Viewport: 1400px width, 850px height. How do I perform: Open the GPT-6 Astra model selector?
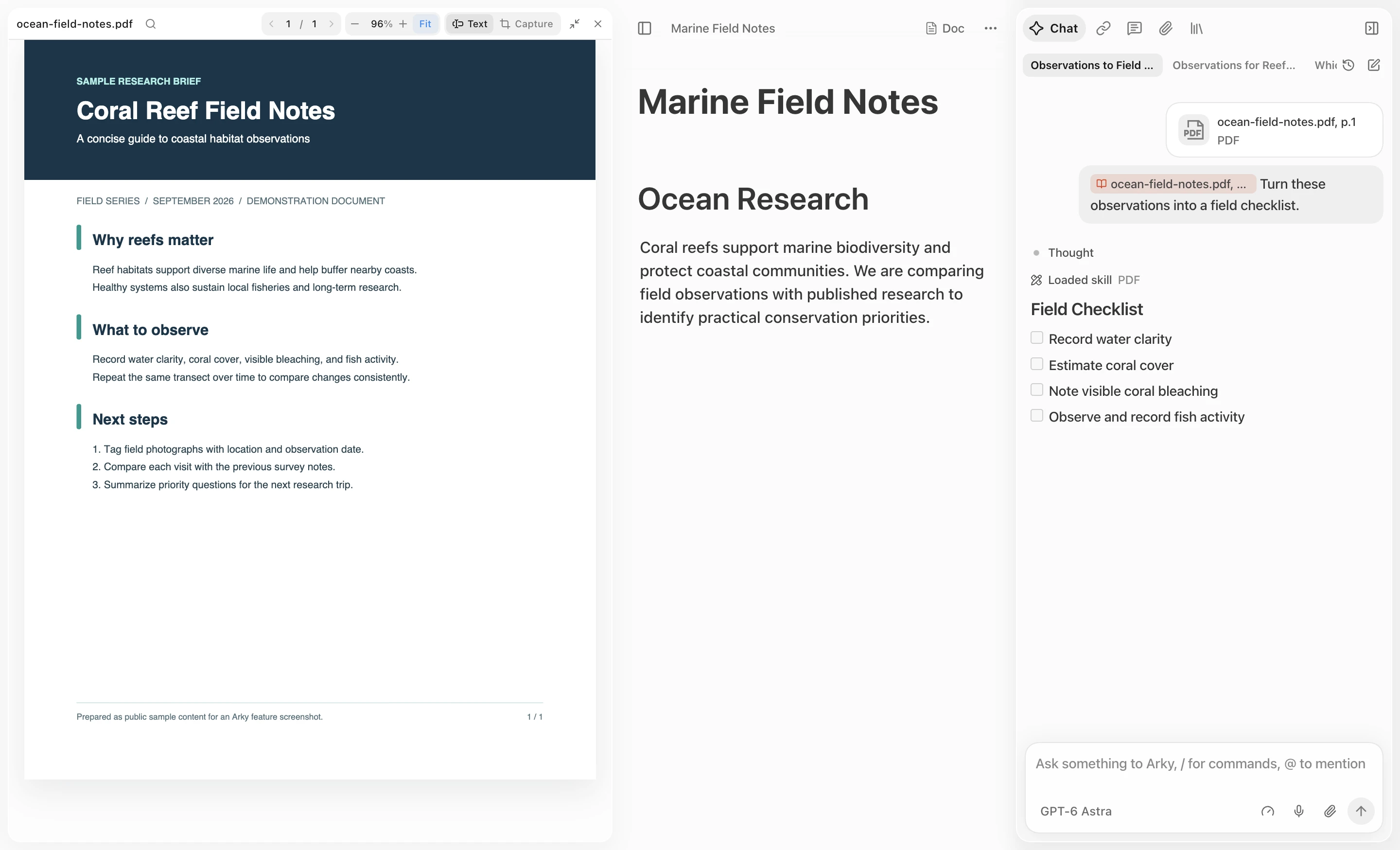click(1076, 812)
